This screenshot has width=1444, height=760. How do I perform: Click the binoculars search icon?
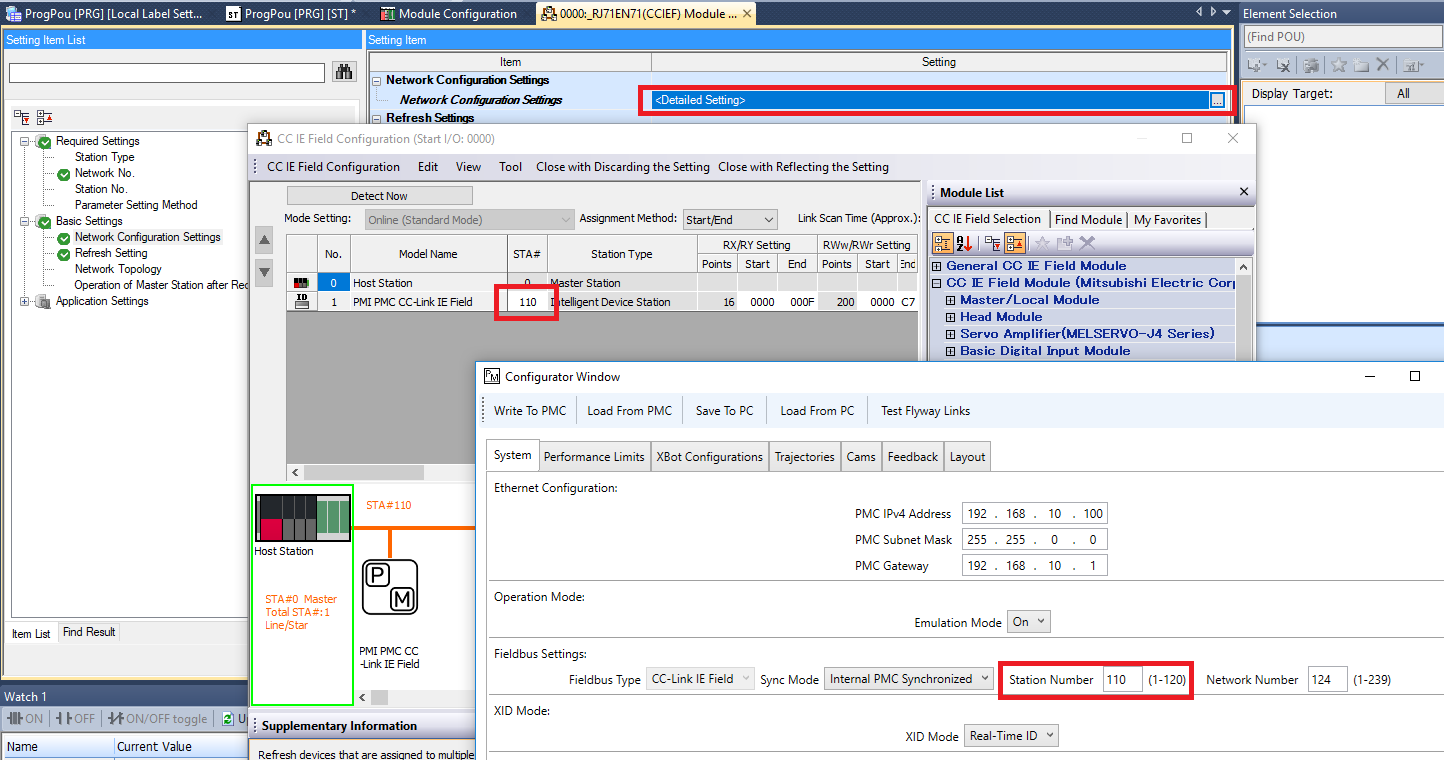point(344,72)
